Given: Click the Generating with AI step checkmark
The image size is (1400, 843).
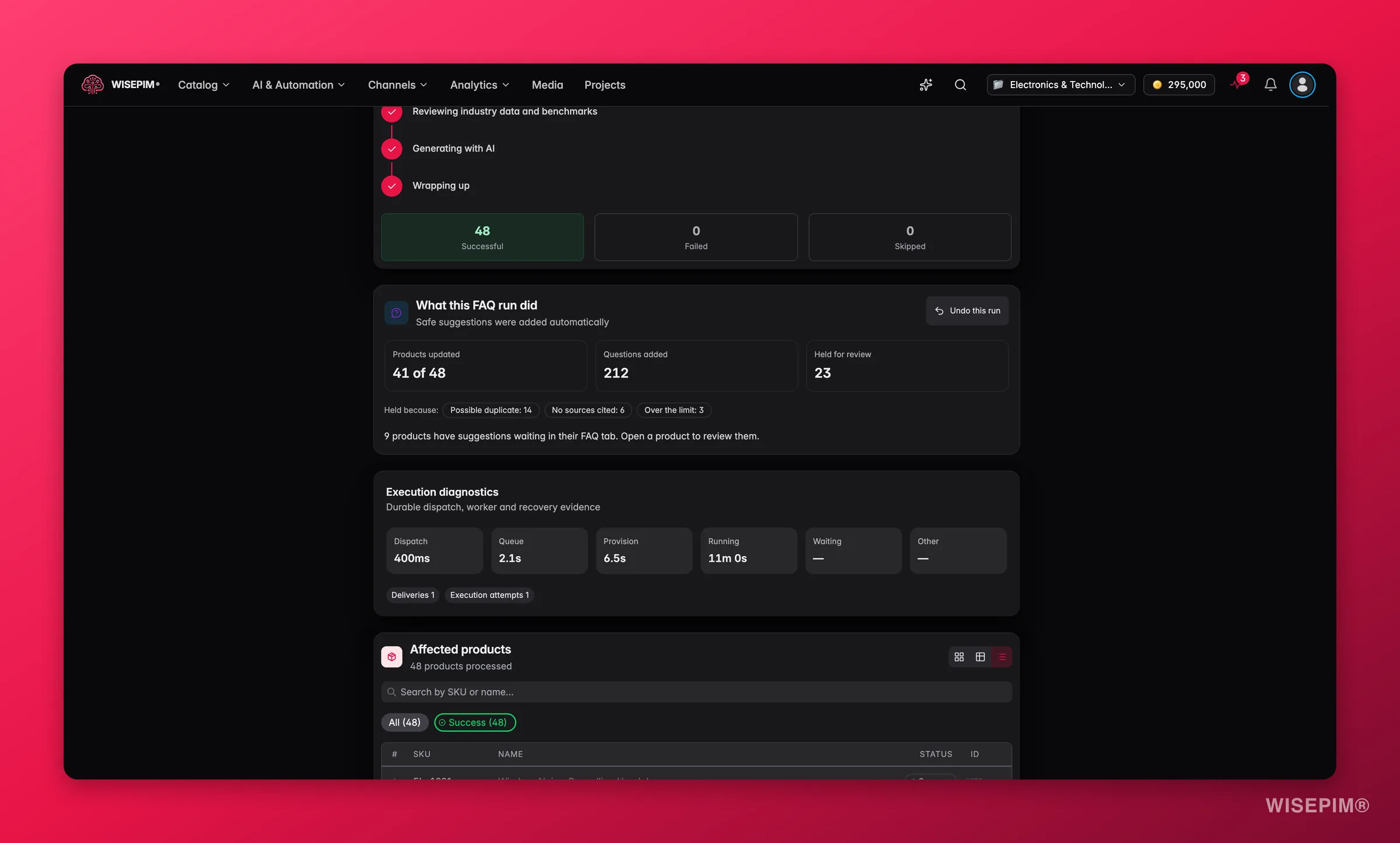Looking at the screenshot, I should click(391, 149).
